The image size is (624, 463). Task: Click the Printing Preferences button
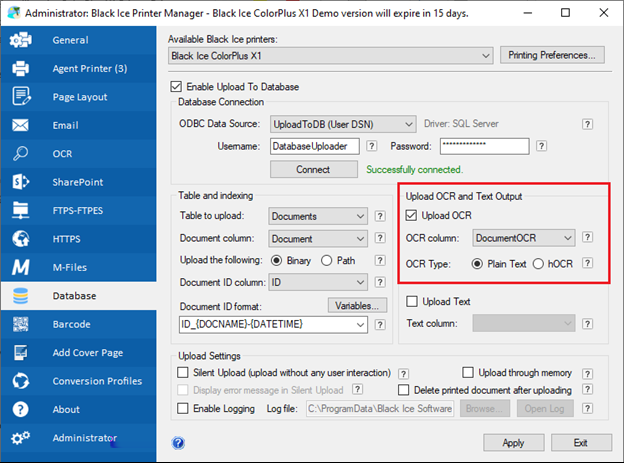pos(553,55)
